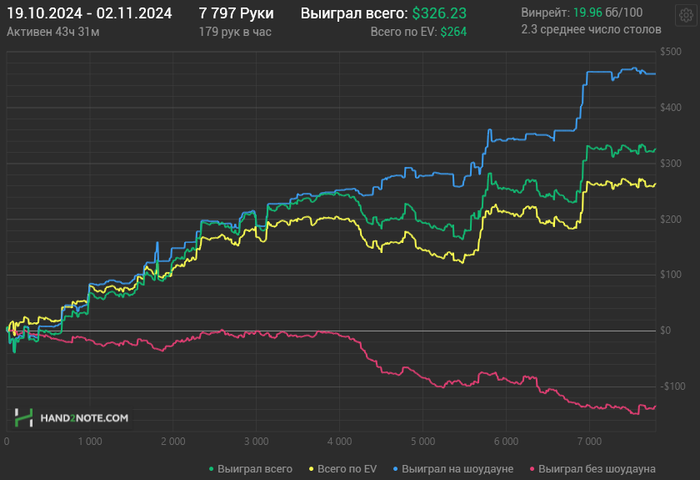700x480 pixels.
Task: Click the 7 000 hands mark on x-axis
Action: [x=589, y=442]
